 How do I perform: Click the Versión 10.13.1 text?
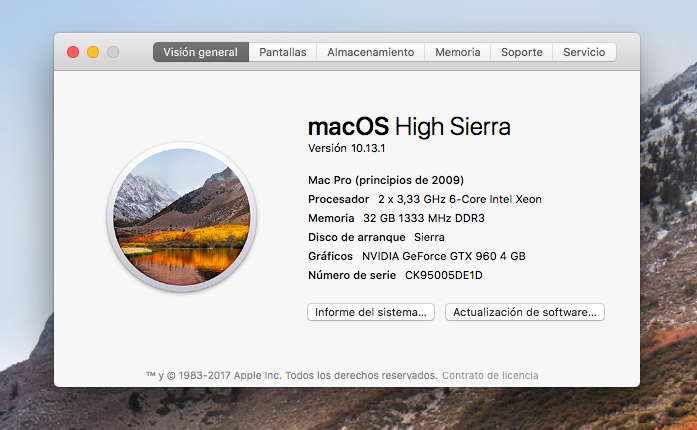pyautogui.click(x=347, y=148)
